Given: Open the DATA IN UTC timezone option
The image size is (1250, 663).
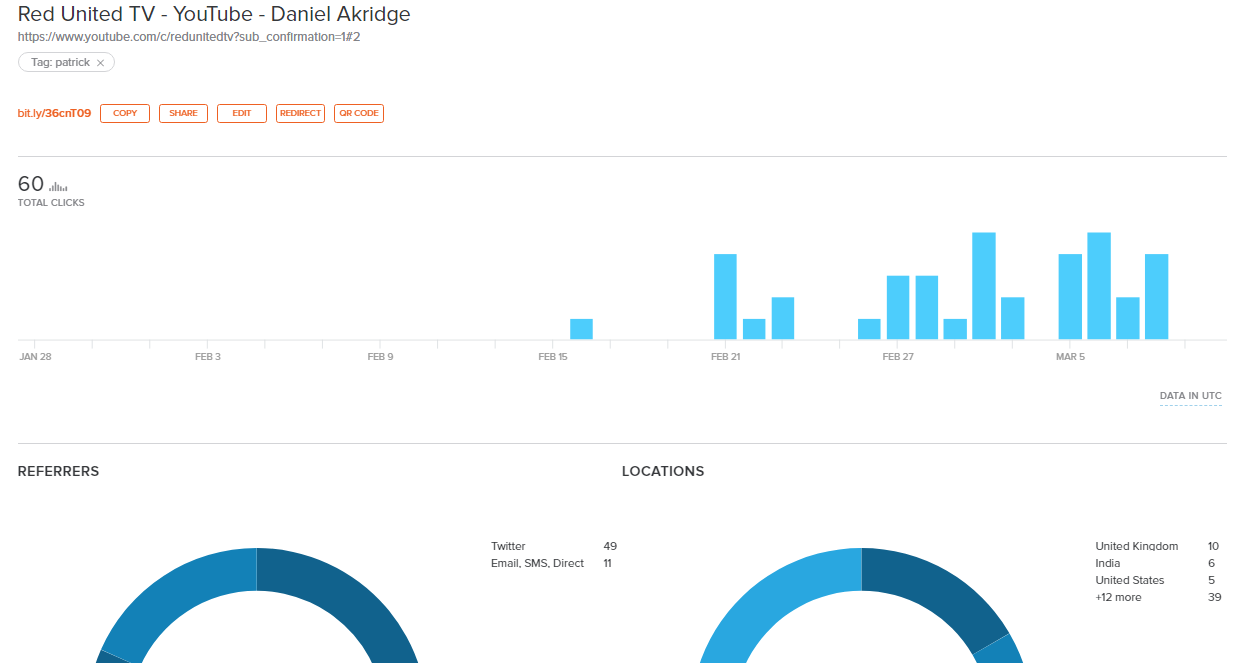Looking at the screenshot, I should (x=1191, y=396).
